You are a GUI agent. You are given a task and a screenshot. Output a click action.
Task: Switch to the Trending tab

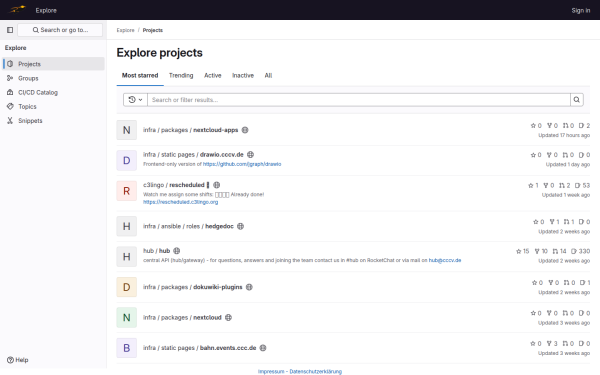[x=181, y=75]
